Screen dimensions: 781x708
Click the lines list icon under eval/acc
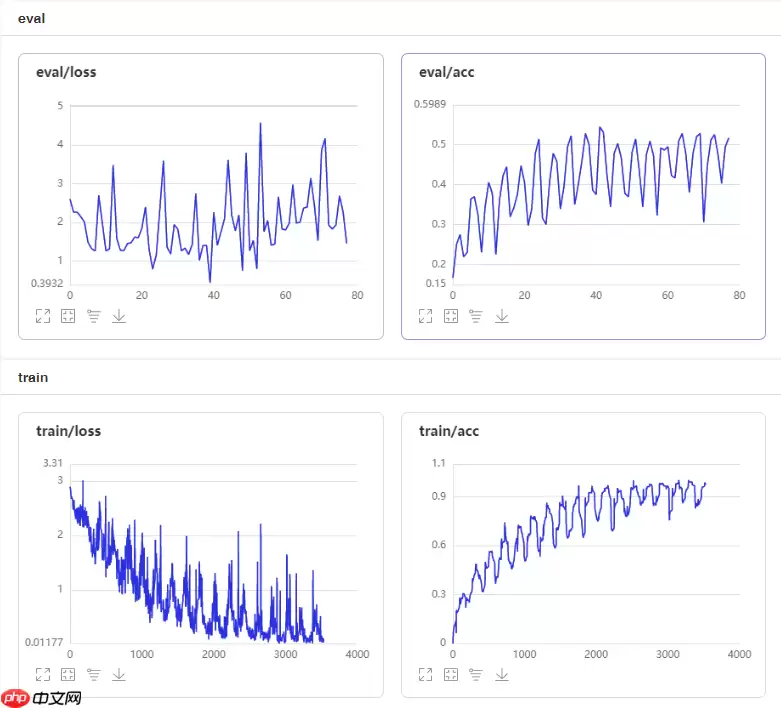point(476,316)
